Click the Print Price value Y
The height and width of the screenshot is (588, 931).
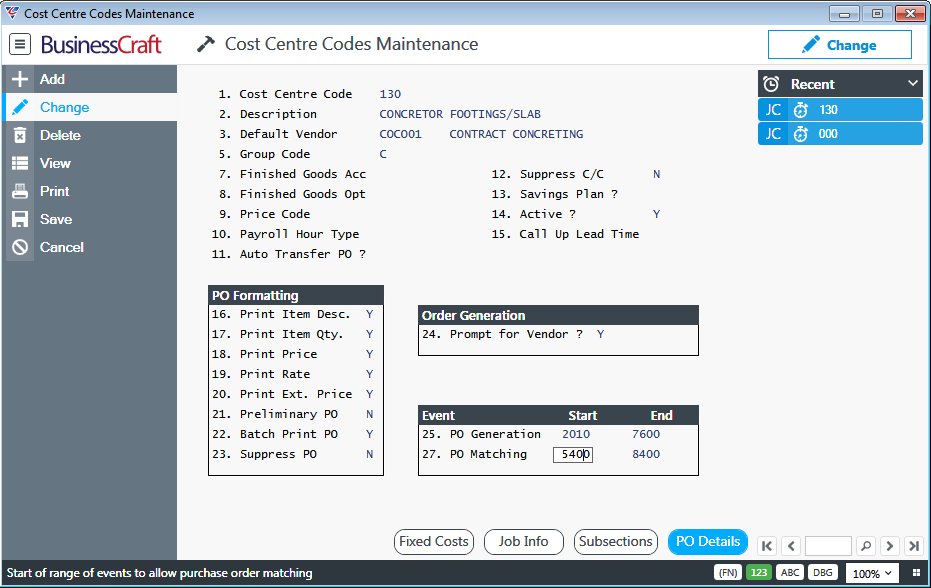(369, 354)
